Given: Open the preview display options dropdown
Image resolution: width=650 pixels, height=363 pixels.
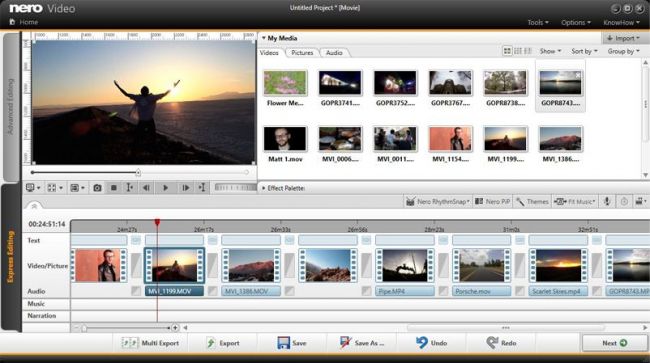Looking at the screenshot, I should tap(78, 188).
